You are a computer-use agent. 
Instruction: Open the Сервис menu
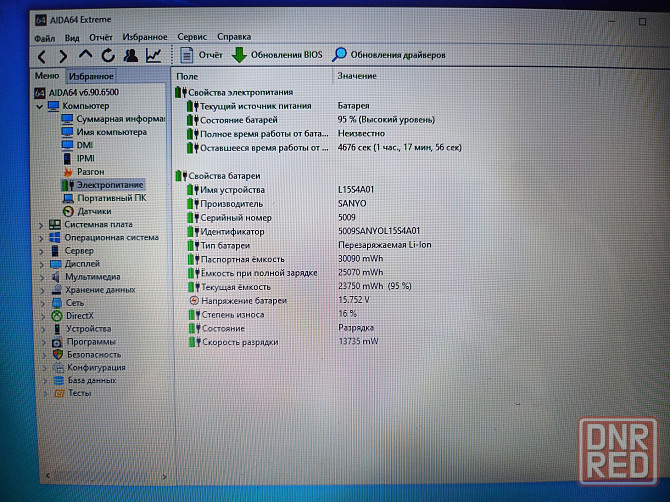click(x=192, y=37)
